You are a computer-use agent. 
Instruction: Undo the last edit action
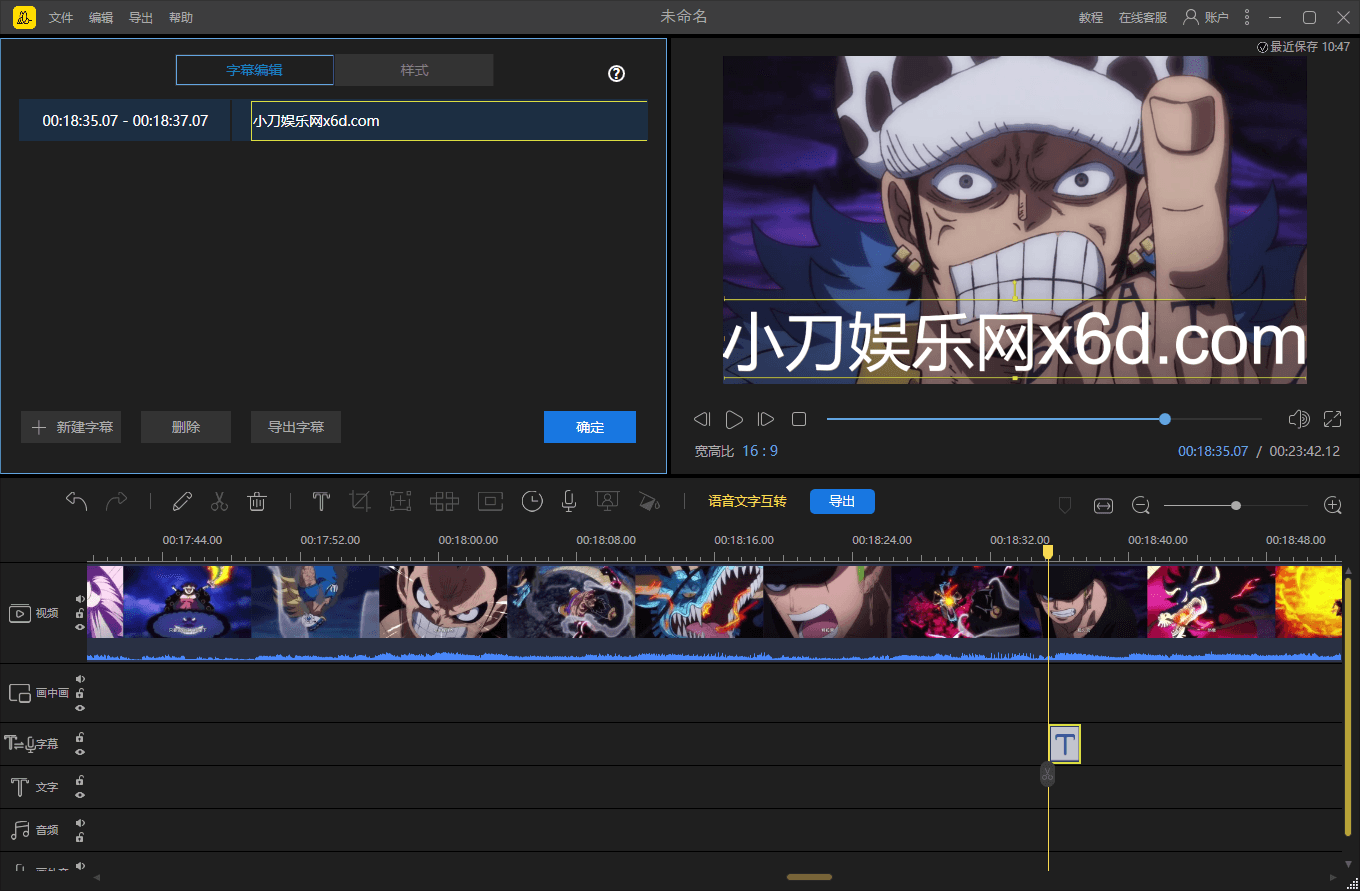(77, 501)
